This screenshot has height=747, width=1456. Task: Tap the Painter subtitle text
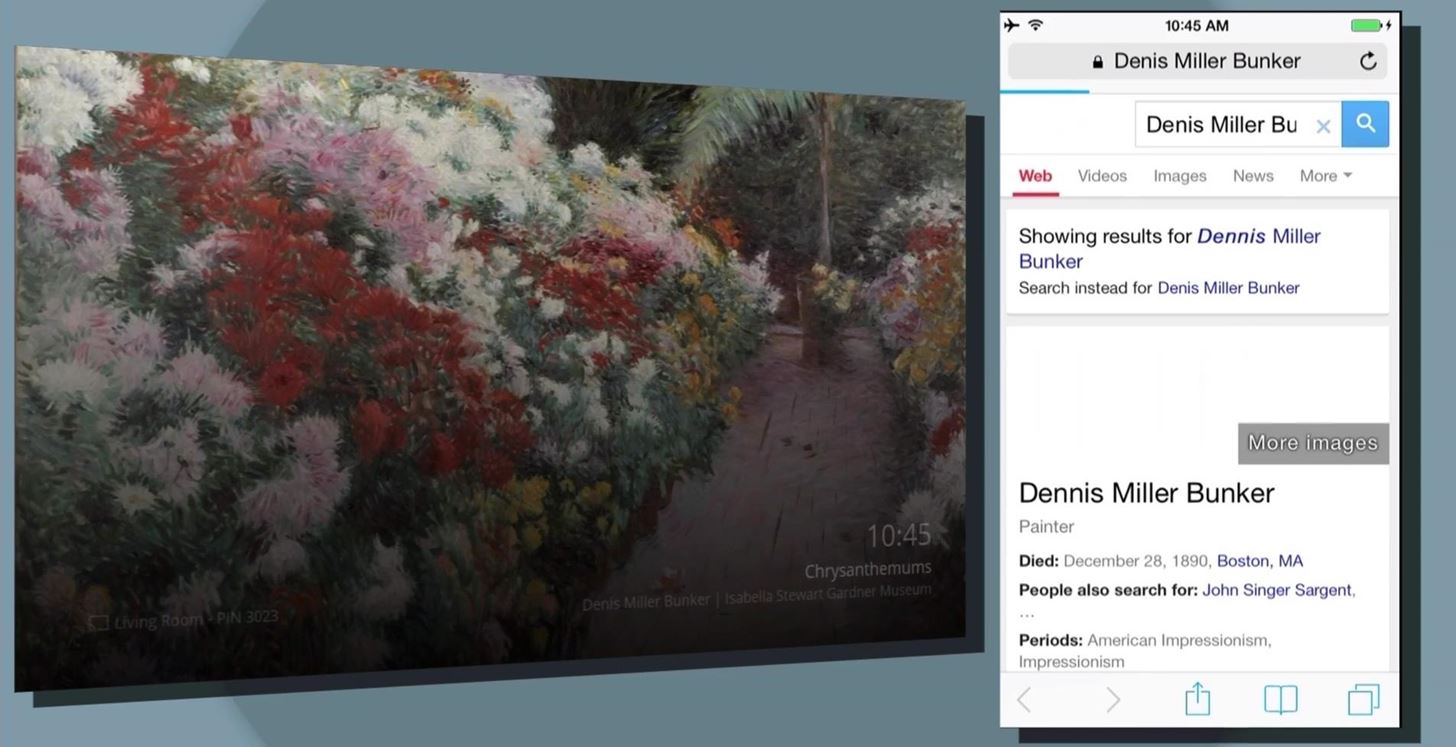pos(1046,527)
